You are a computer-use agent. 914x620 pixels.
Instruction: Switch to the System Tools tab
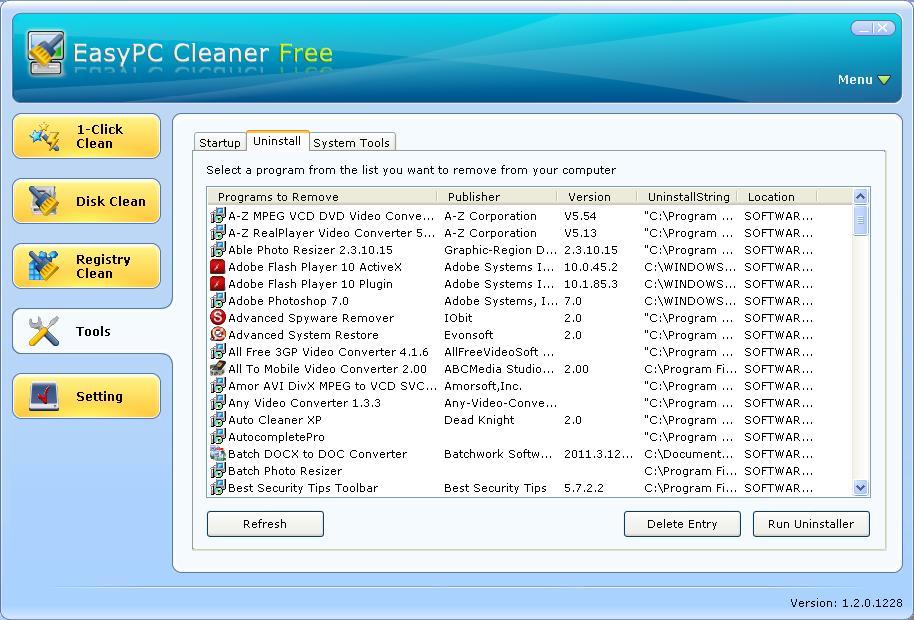[x=351, y=142]
